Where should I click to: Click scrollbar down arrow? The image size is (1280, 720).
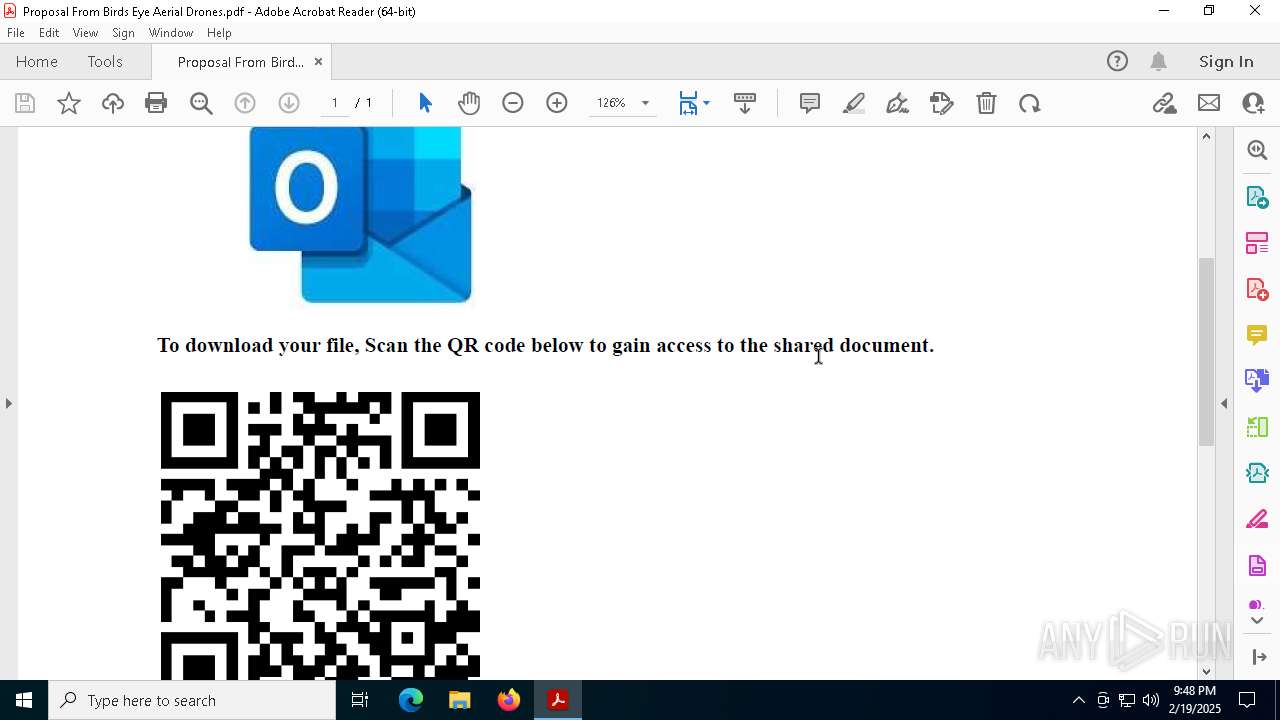(x=1206, y=671)
